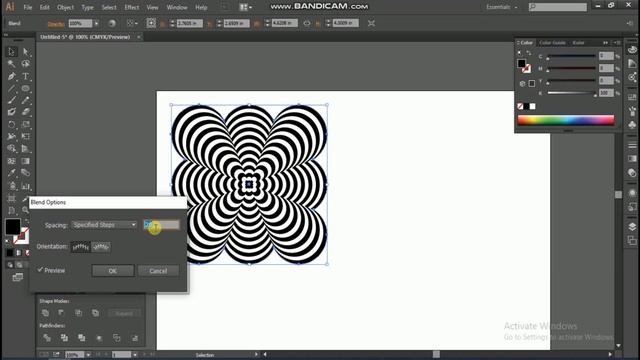Click the Expand button in Pathfinder
The width and height of the screenshot is (640, 360).
pos(124,313)
